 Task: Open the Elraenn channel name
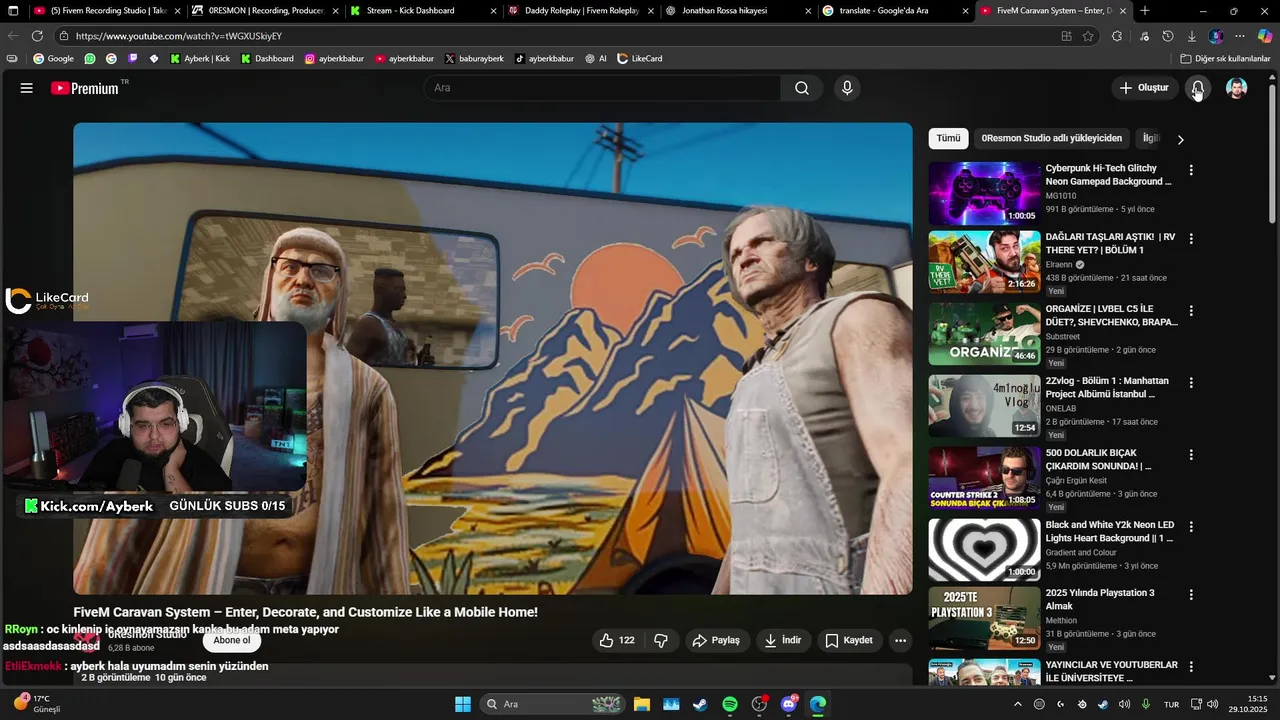pyautogui.click(x=1059, y=265)
